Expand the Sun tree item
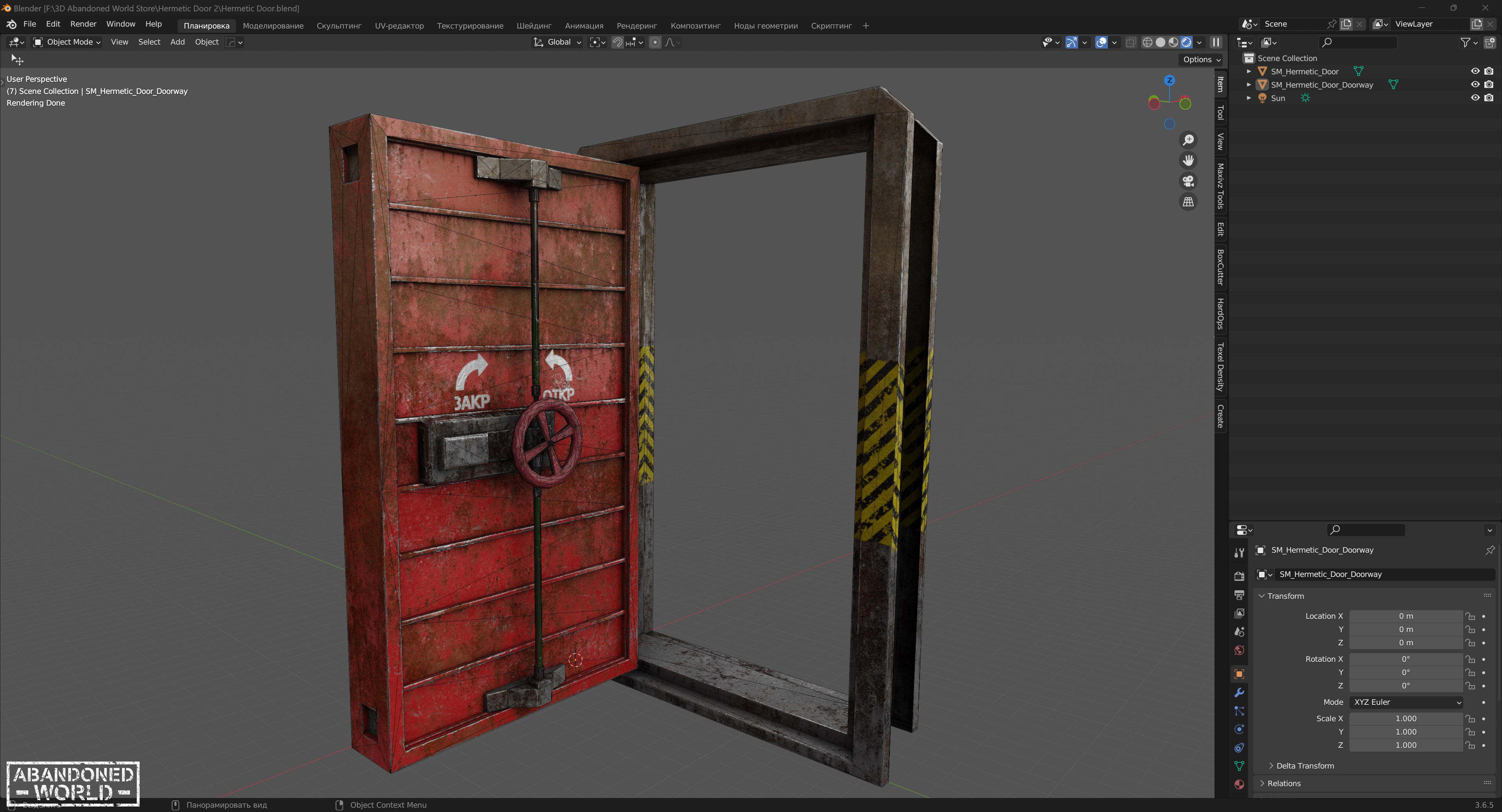Screen dimensions: 1502x812 coord(1249,98)
